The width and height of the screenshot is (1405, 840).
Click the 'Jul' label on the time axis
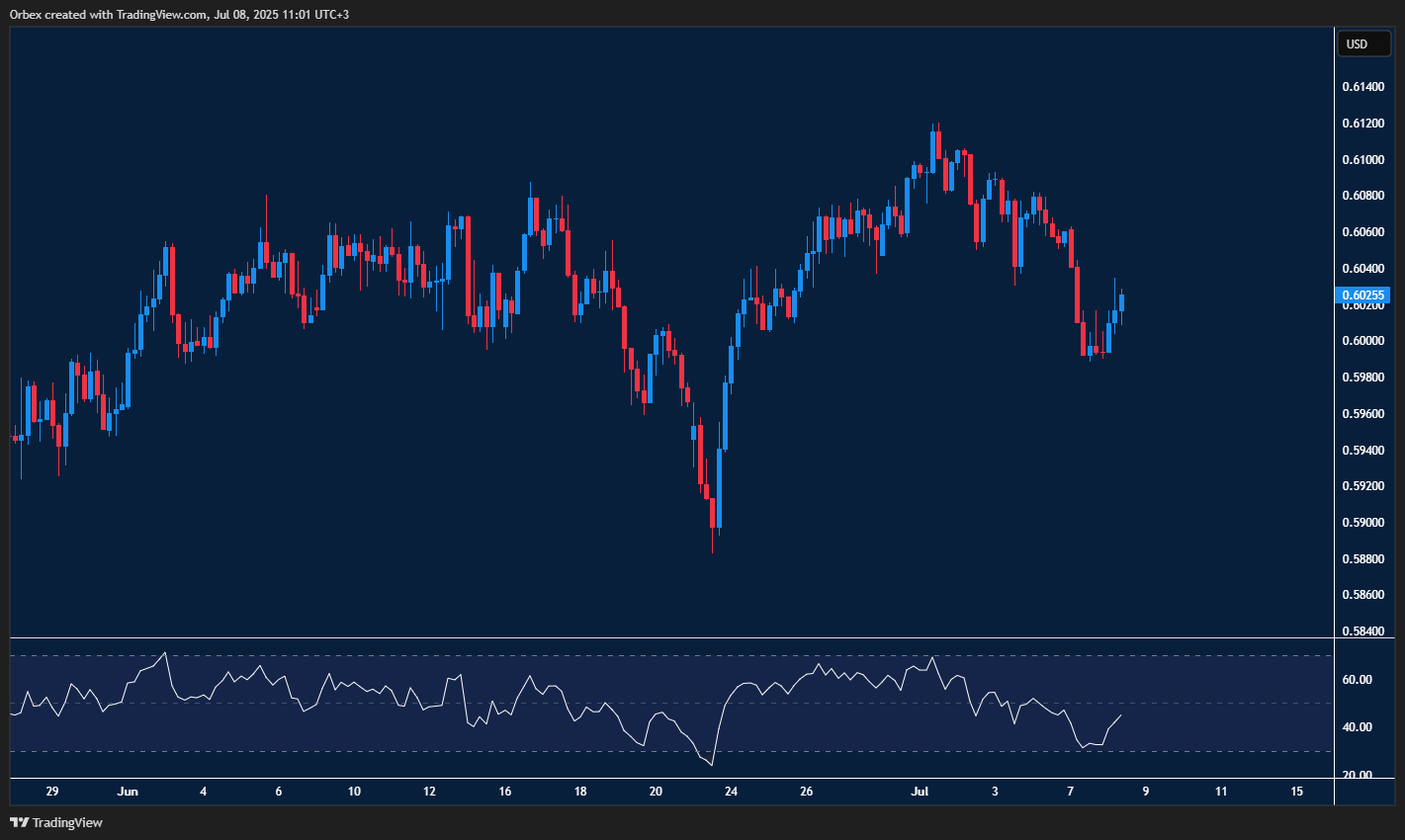pos(920,792)
